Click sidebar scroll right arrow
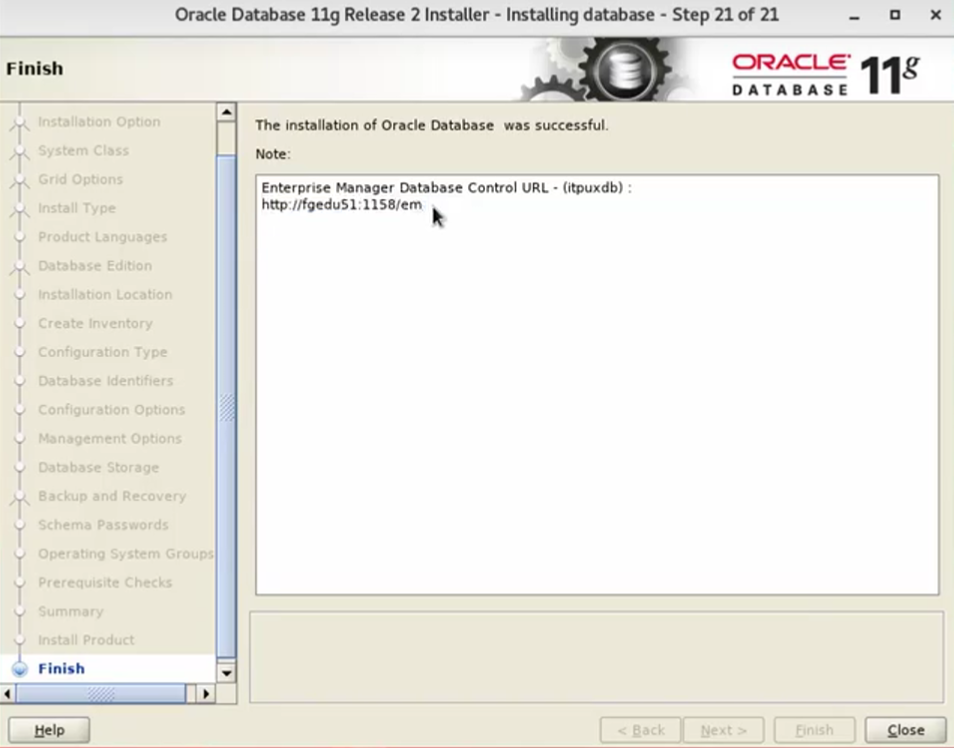Viewport: 954px width, 748px height. pyautogui.click(x=206, y=694)
